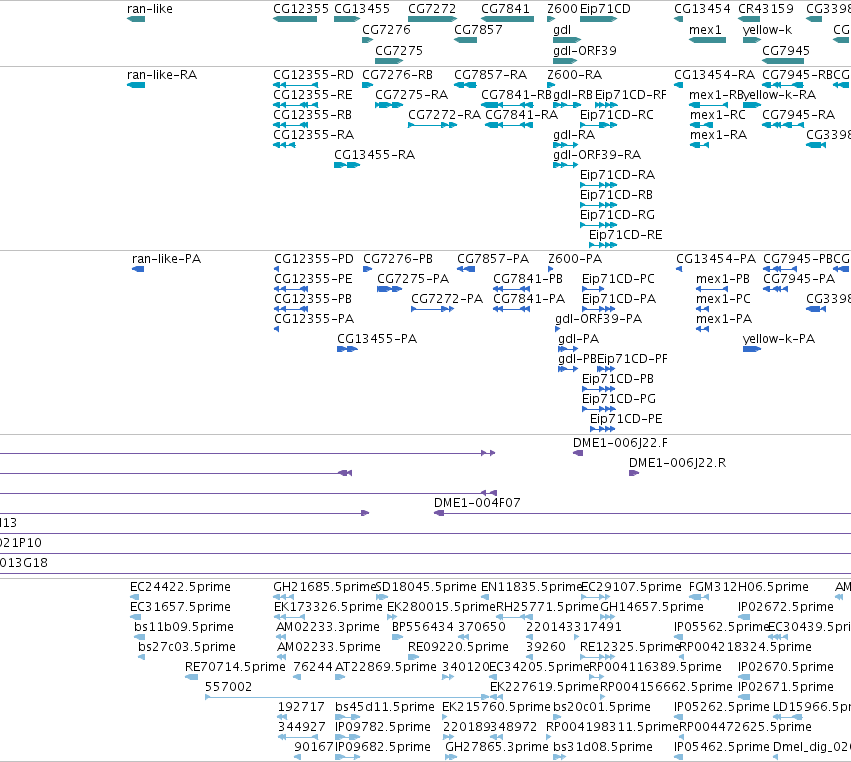The width and height of the screenshot is (851, 762).
Task: Open the CG7945 gene label
Action: (786, 50)
